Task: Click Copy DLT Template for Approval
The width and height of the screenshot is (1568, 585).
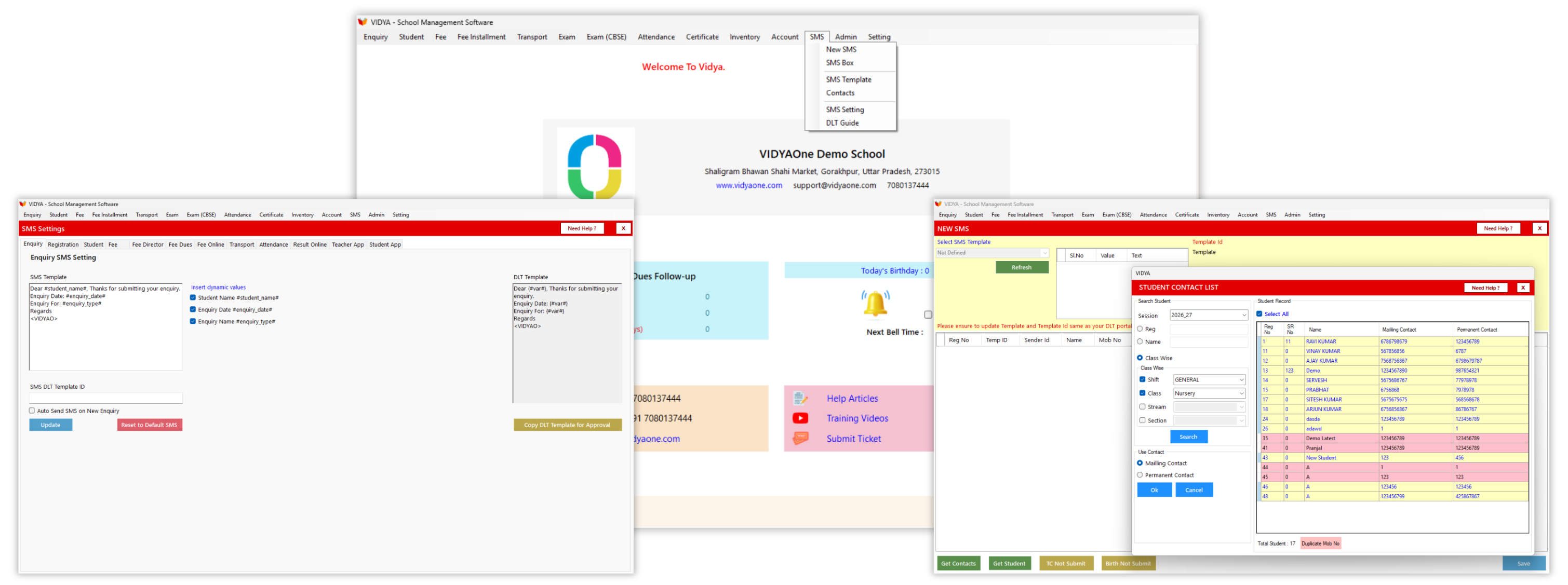Action: (x=567, y=425)
